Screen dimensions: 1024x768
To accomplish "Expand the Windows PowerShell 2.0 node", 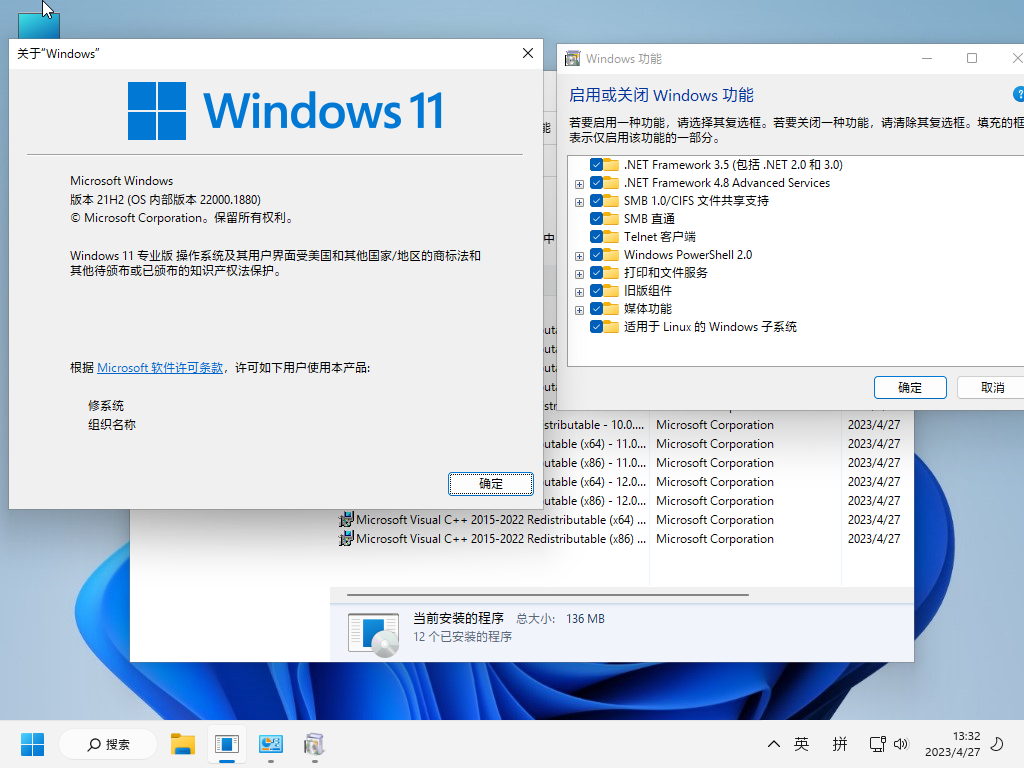I will click(x=579, y=256).
